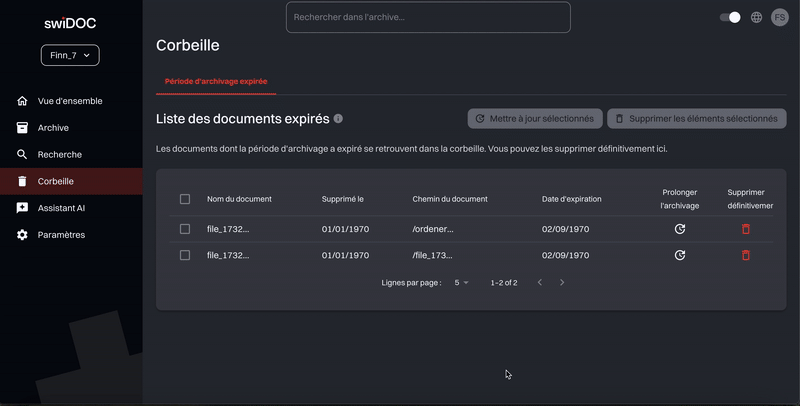This screenshot has width=800, height=406.
Task: Open the FS user avatar menu
Action: [779, 17]
